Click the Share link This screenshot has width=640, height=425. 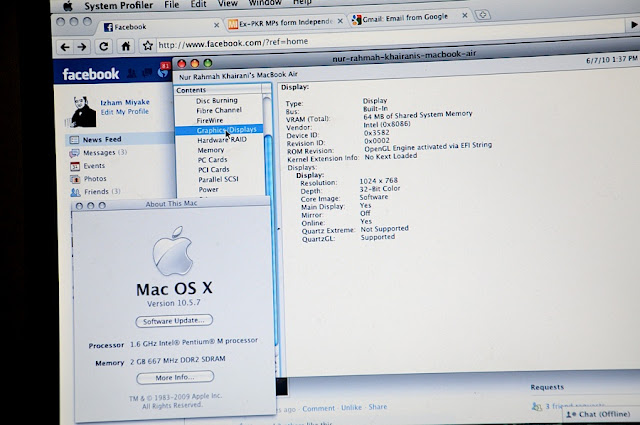point(378,407)
